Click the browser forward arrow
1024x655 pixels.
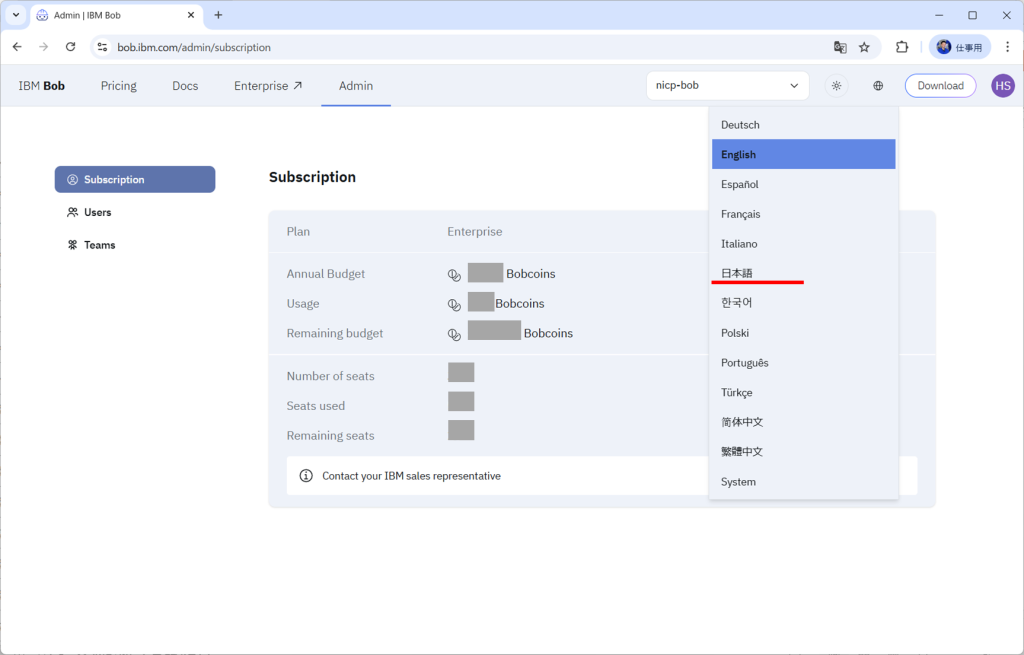(x=43, y=47)
